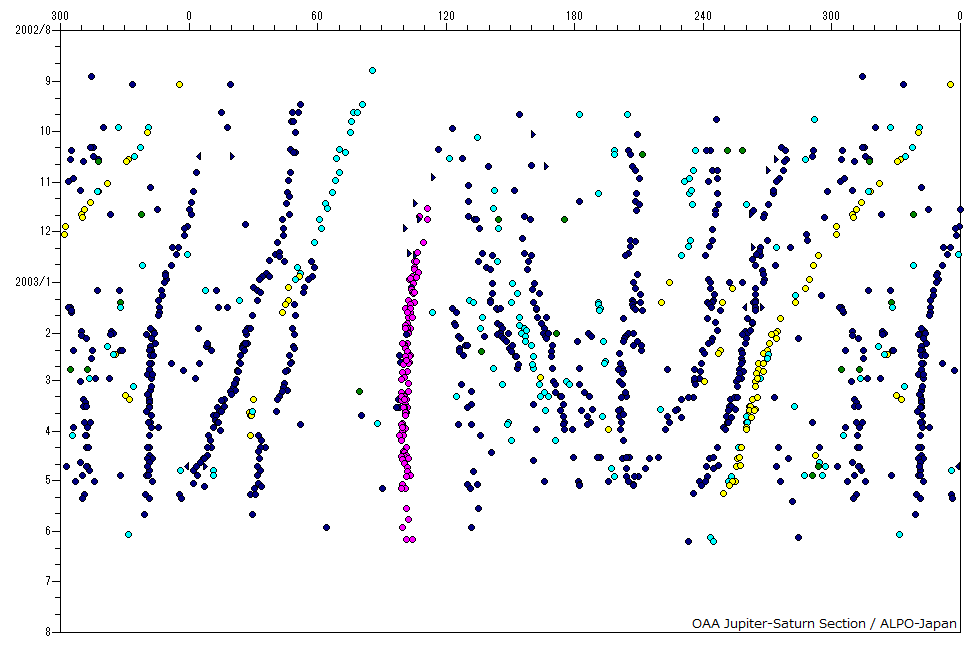Select the month 11 axis label
This screenshot has width=980, height=650.
pos(46,182)
